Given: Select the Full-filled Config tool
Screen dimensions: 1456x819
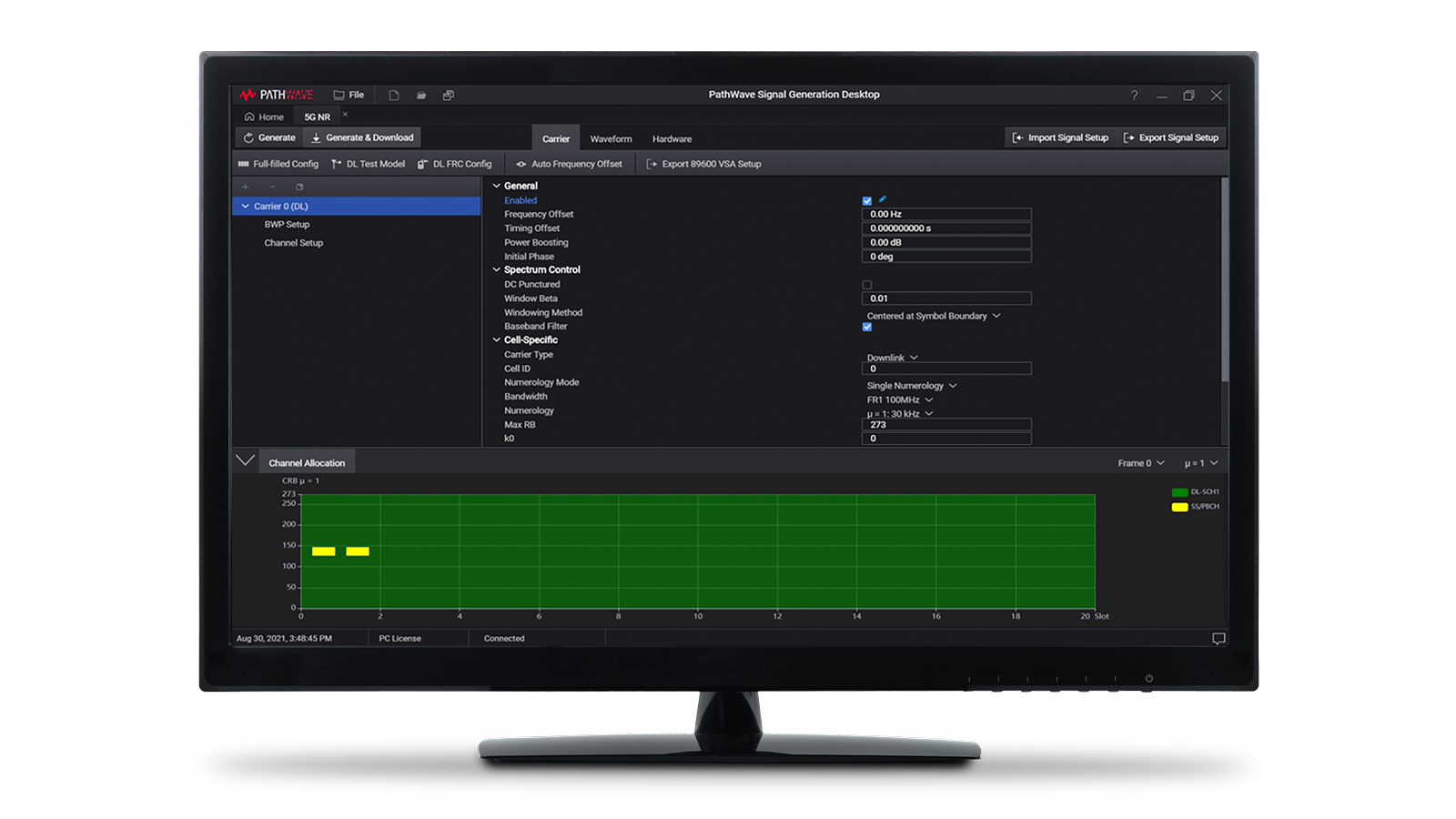Looking at the screenshot, I should (279, 164).
